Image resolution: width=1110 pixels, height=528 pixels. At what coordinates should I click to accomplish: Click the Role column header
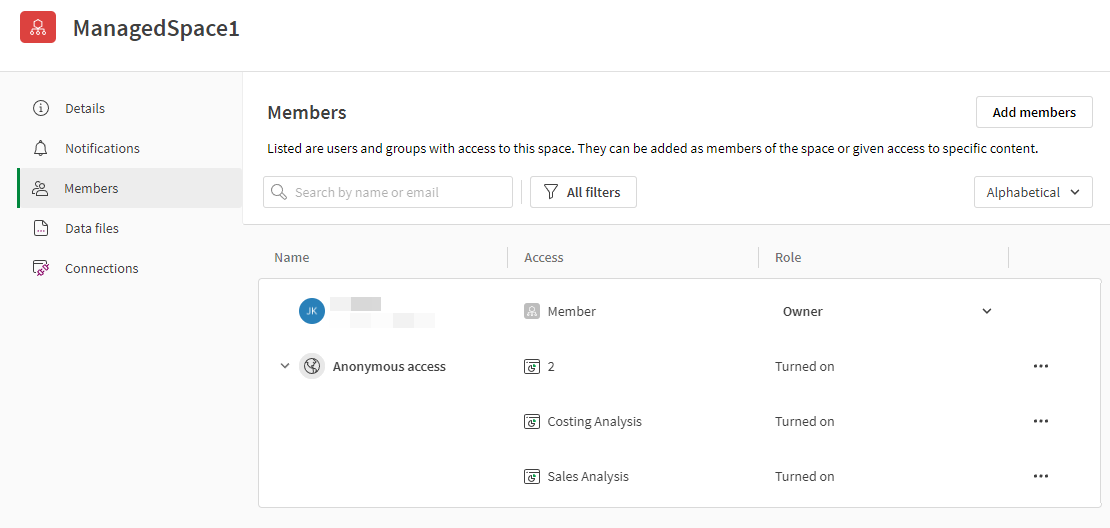click(788, 258)
